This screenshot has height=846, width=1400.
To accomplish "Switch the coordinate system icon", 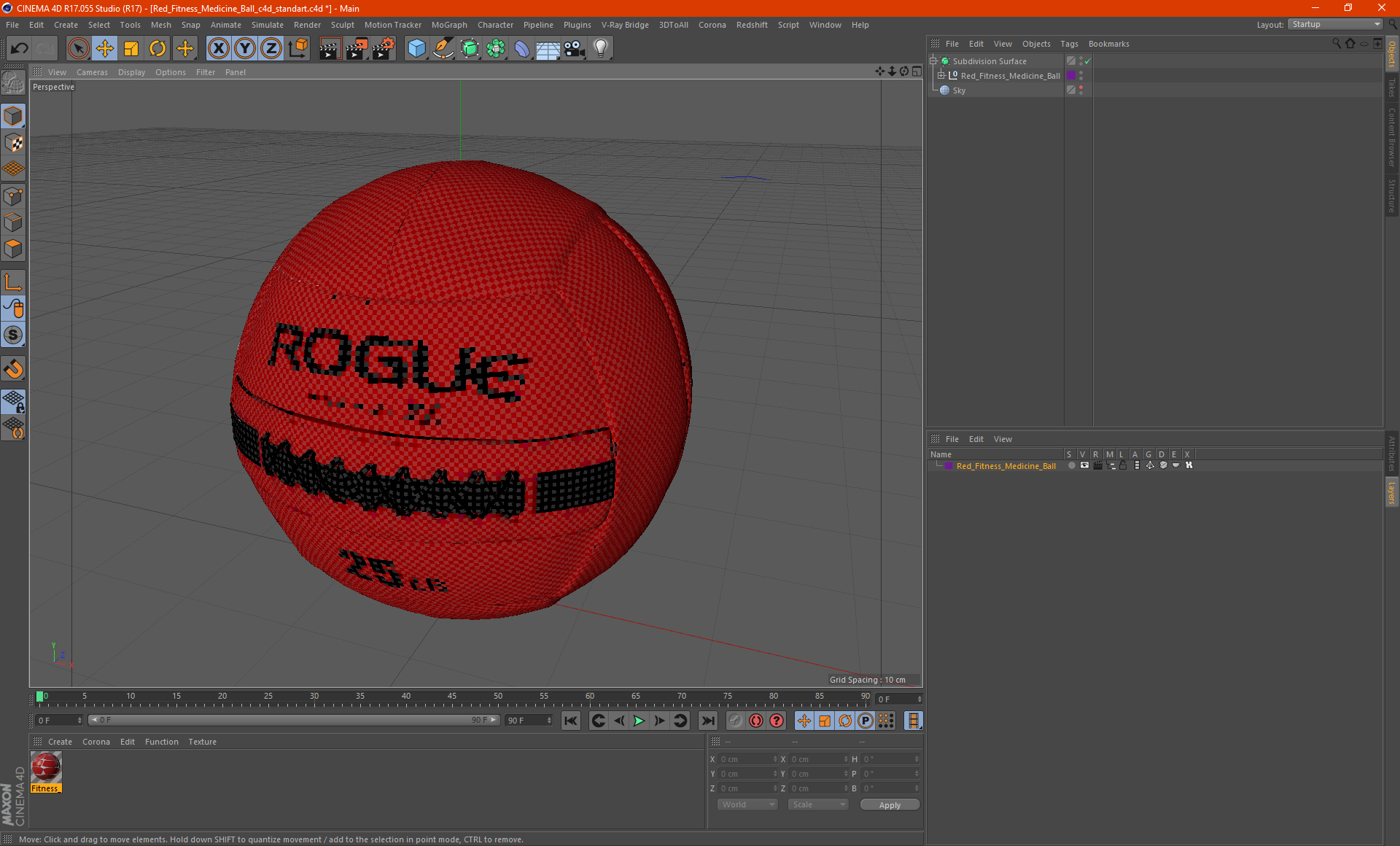I will pos(298,49).
